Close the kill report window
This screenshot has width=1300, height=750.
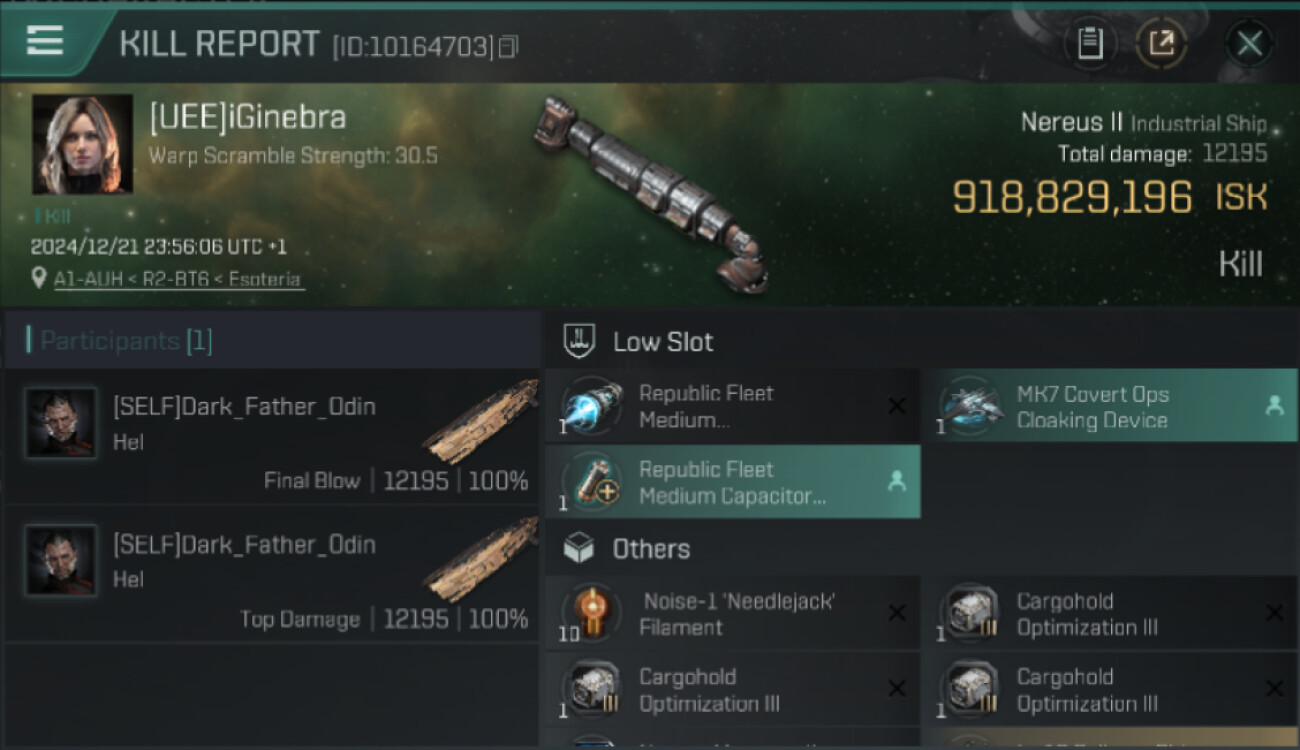[x=1249, y=43]
